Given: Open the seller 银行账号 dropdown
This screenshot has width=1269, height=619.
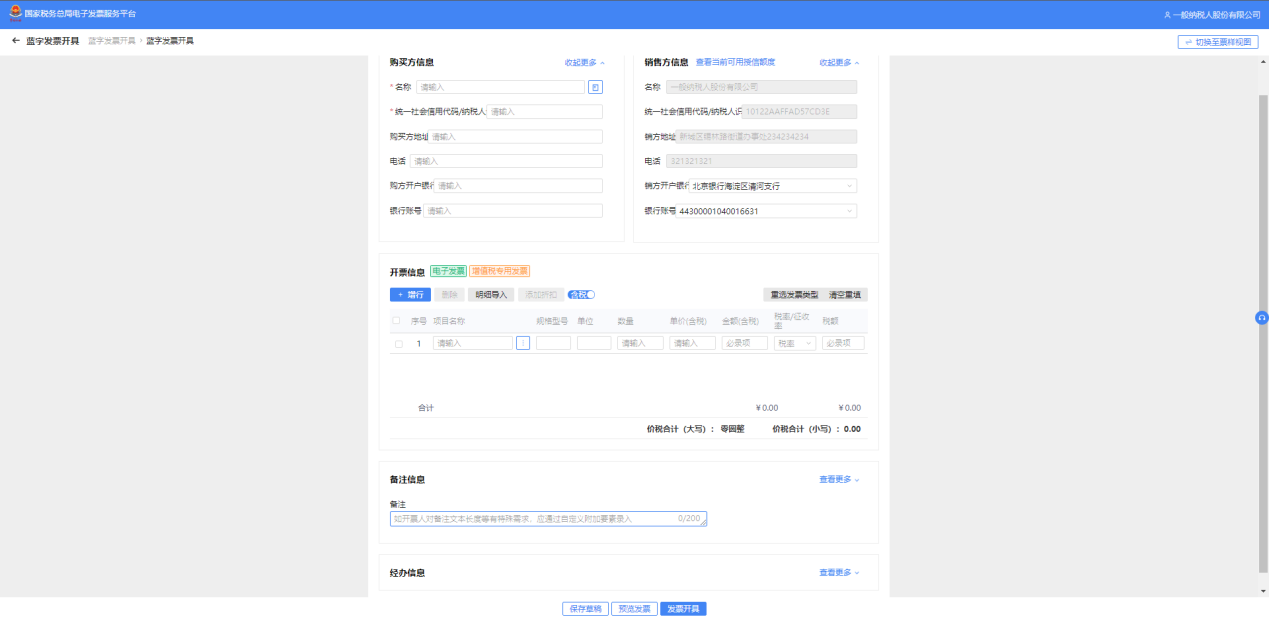Looking at the screenshot, I should [767, 211].
